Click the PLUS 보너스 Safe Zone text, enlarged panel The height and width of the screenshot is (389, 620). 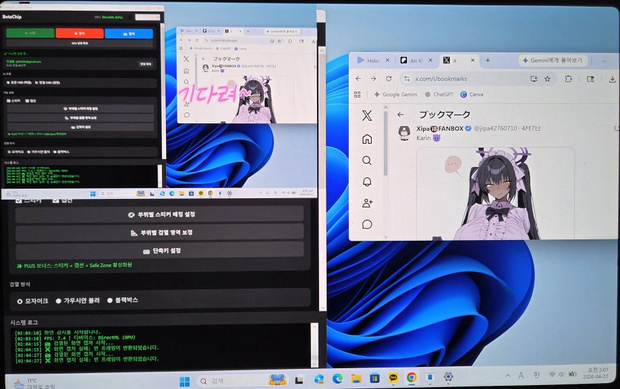[74, 265]
